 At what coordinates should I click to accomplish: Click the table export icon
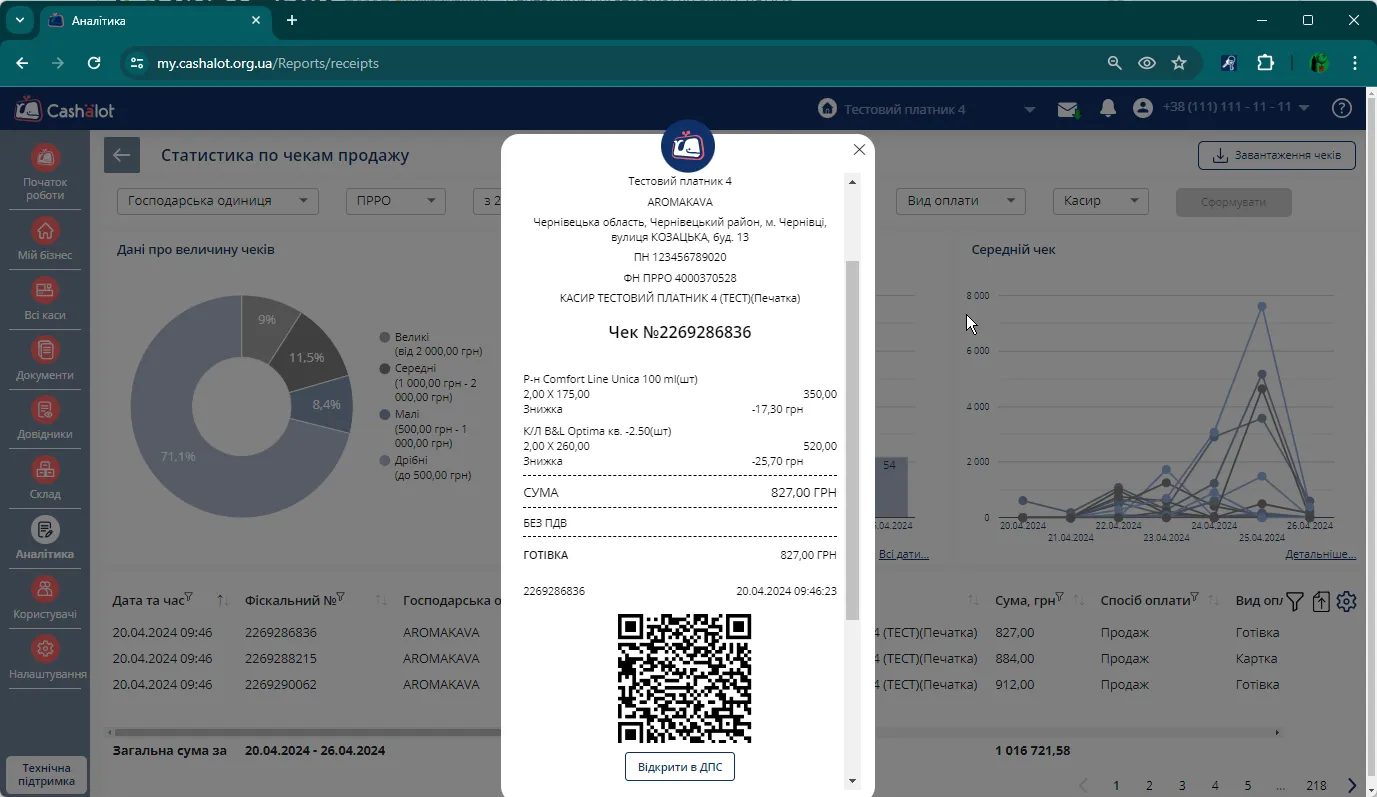1321,601
